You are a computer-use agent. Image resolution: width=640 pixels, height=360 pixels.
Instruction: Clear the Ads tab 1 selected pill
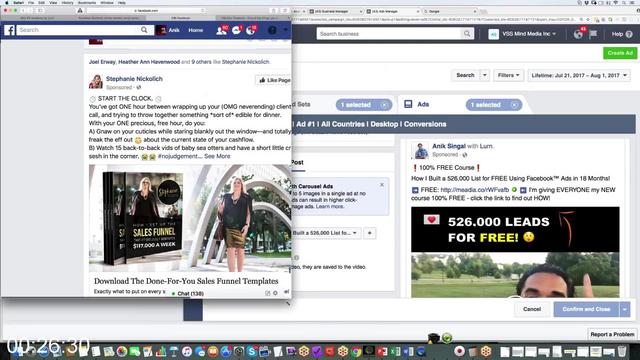click(x=514, y=105)
